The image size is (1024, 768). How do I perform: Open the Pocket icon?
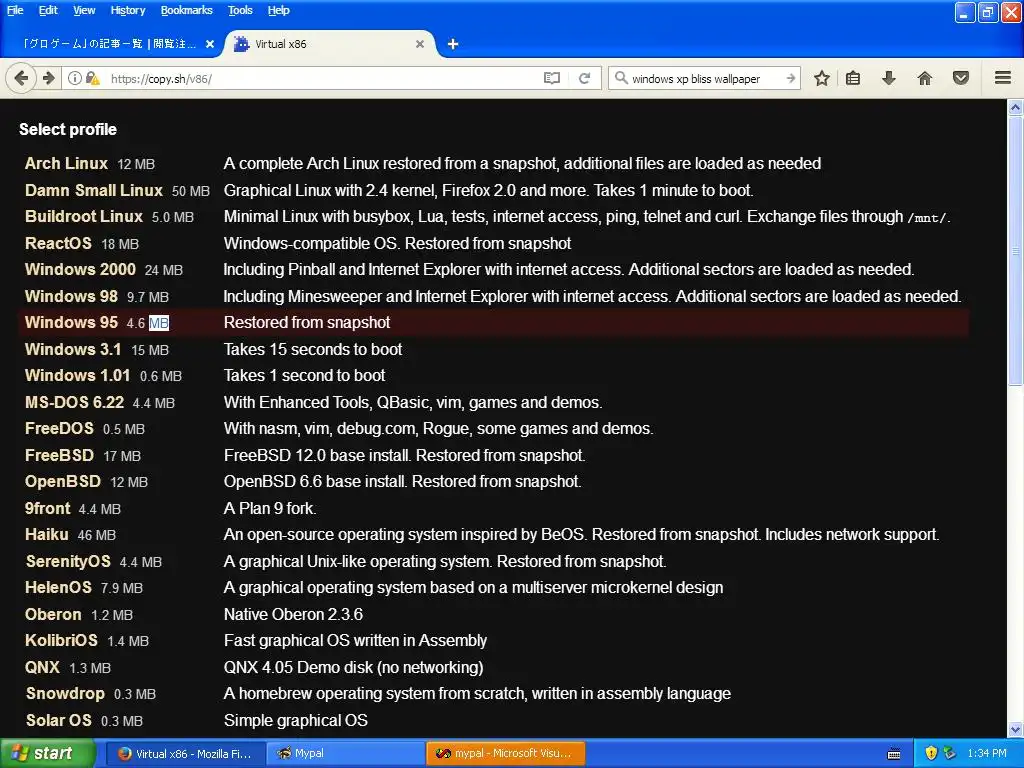coord(961,78)
